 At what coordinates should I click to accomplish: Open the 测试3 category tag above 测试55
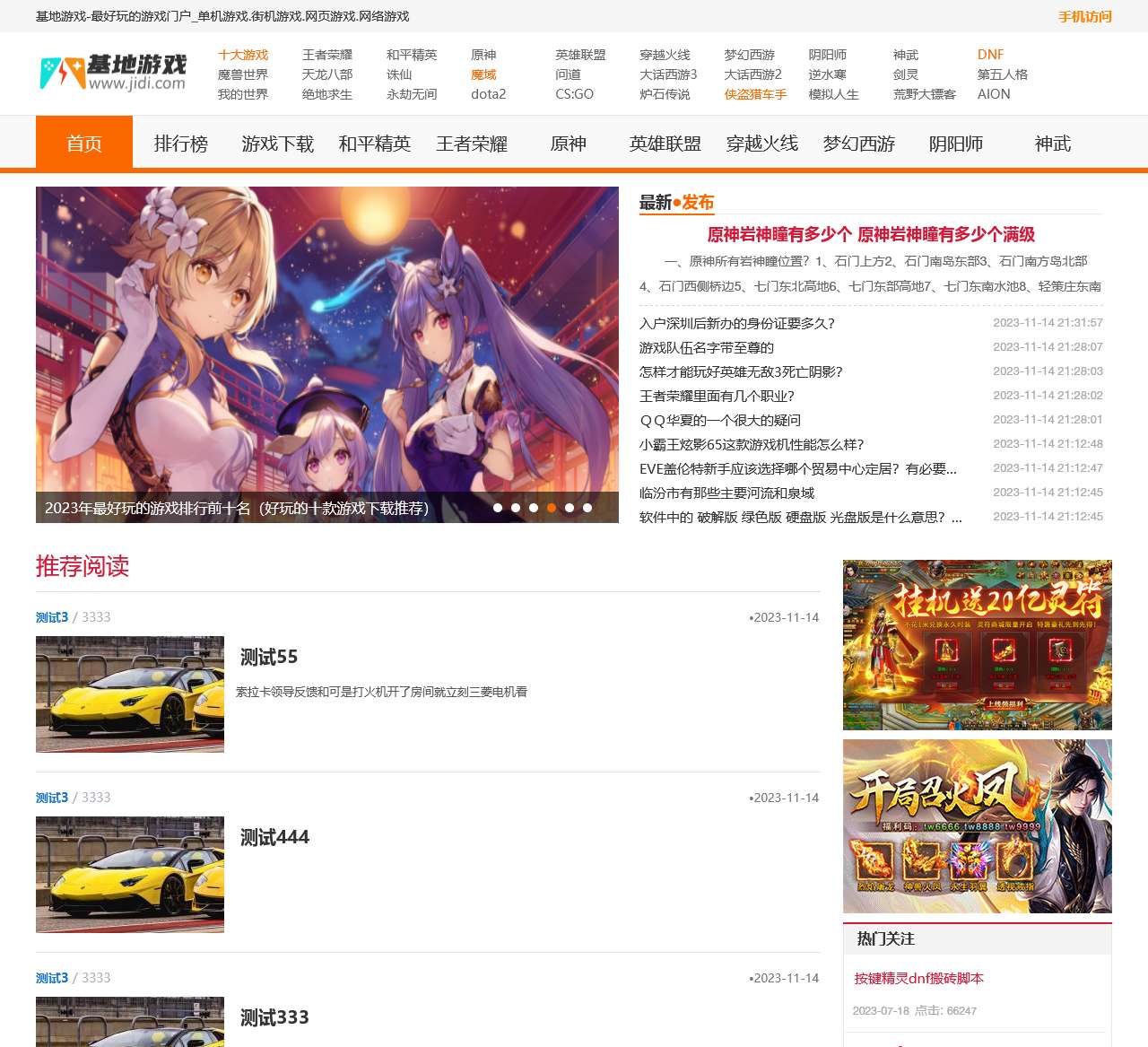[x=52, y=617]
